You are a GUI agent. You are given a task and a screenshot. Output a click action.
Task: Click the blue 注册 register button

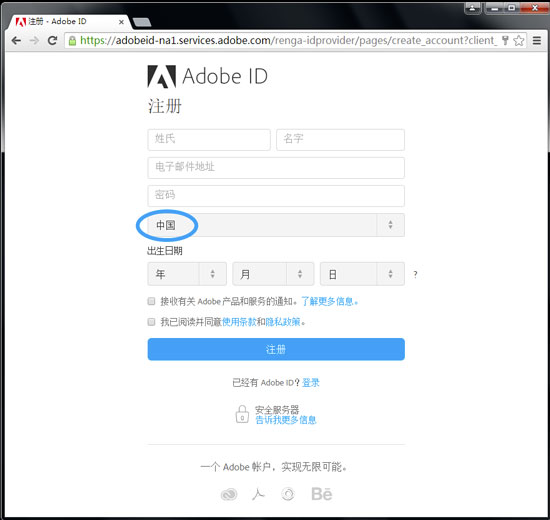coord(276,349)
